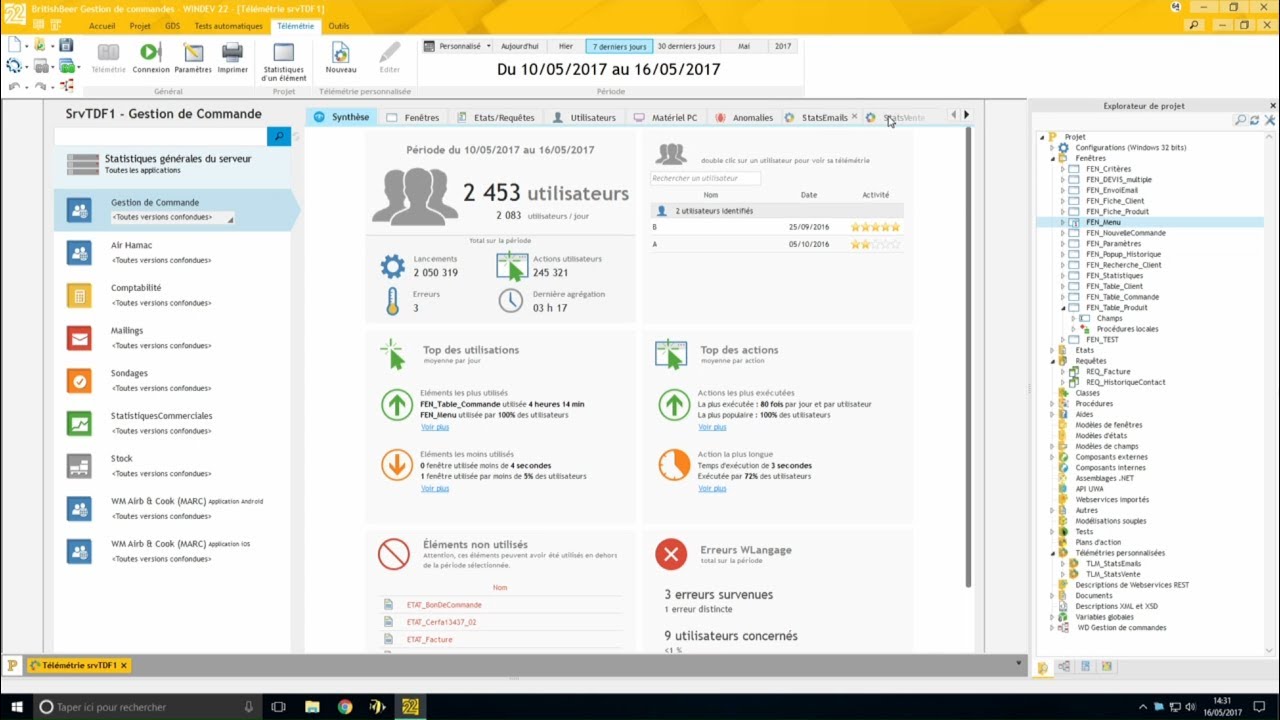The height and width of the screenshot is (720, 1280).
Task: Select FEN_Menu in project explorer
Action: (x=1103, y=222)
